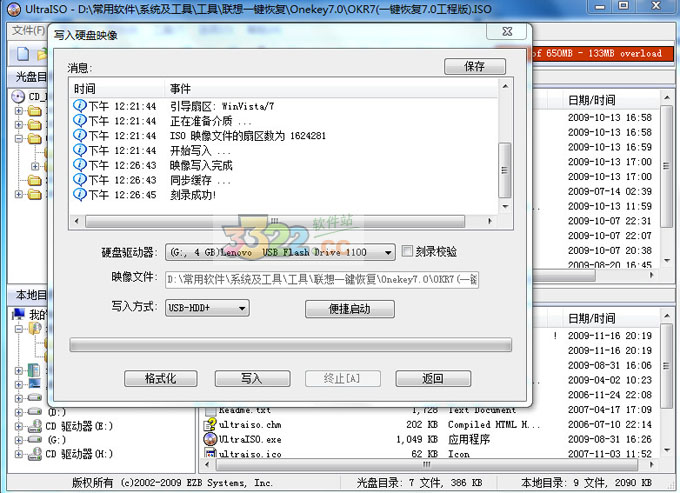
Task: Click date 2009-07-14 02:39 in disc list
Action: 610,191
